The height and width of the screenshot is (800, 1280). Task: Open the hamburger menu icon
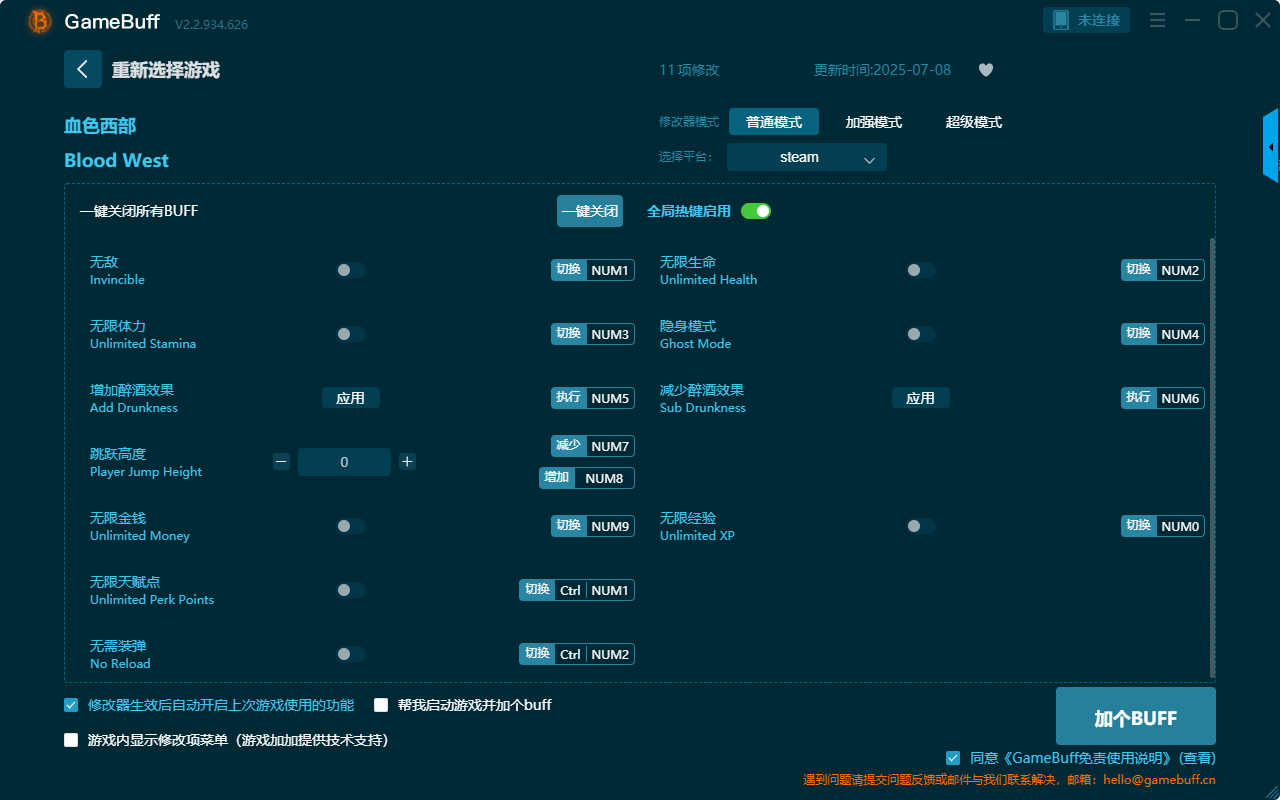[x=1157, y=19]
